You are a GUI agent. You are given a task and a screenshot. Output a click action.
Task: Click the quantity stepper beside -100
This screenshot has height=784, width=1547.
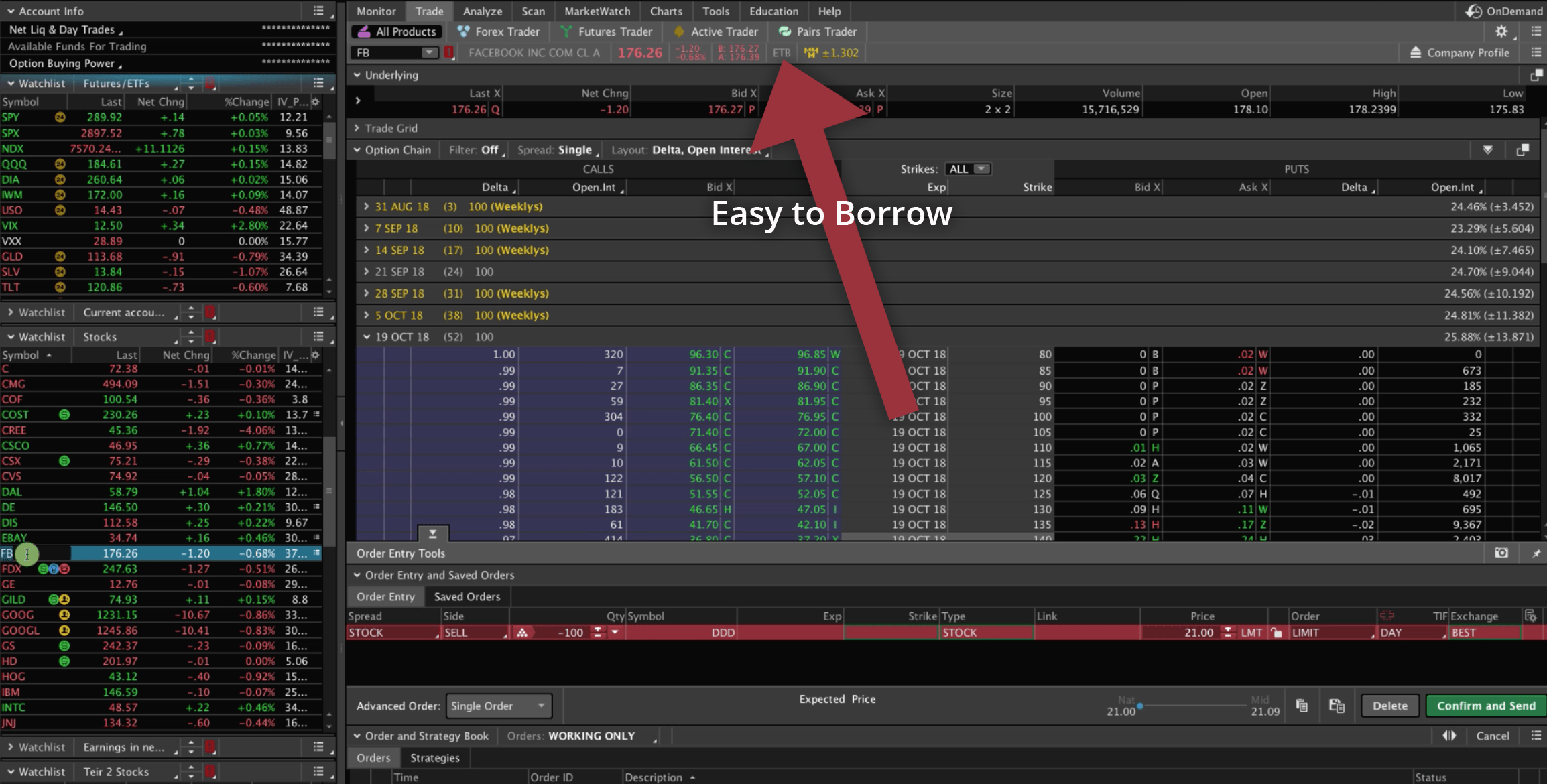[597, 633]
